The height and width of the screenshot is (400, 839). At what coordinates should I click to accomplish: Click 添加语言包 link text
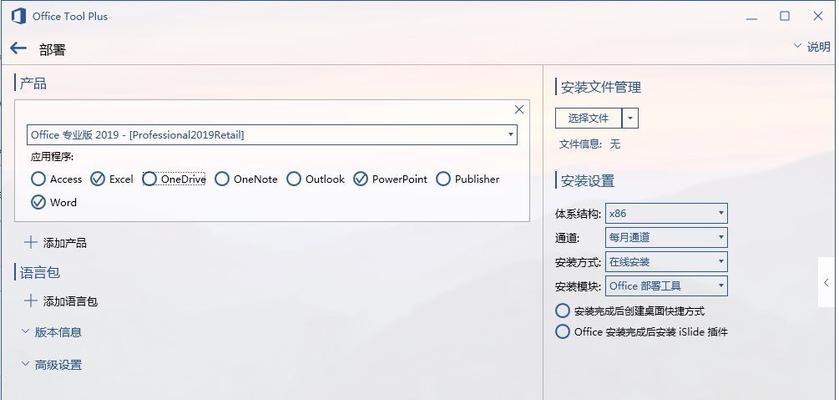tap(70, 301)
